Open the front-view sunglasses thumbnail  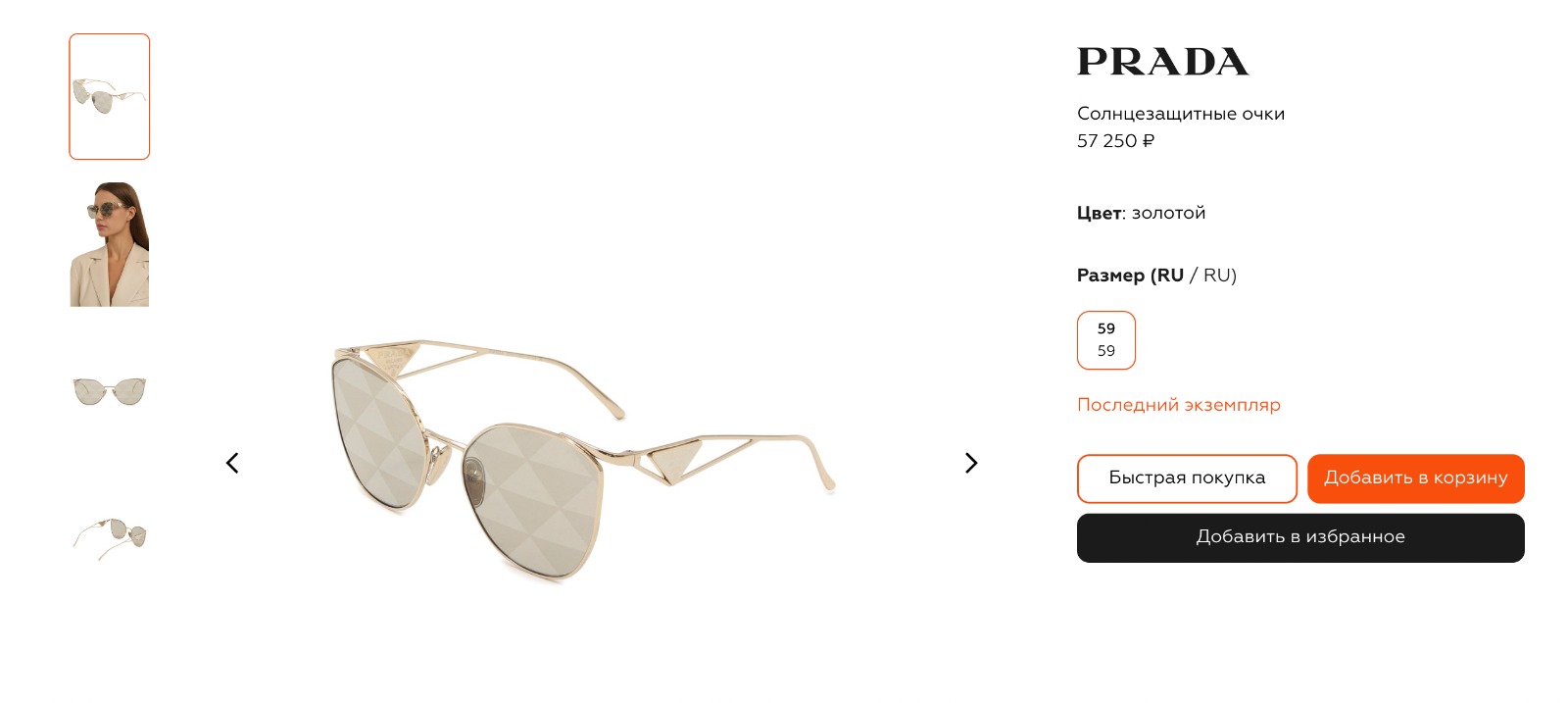tap(110, 391)
